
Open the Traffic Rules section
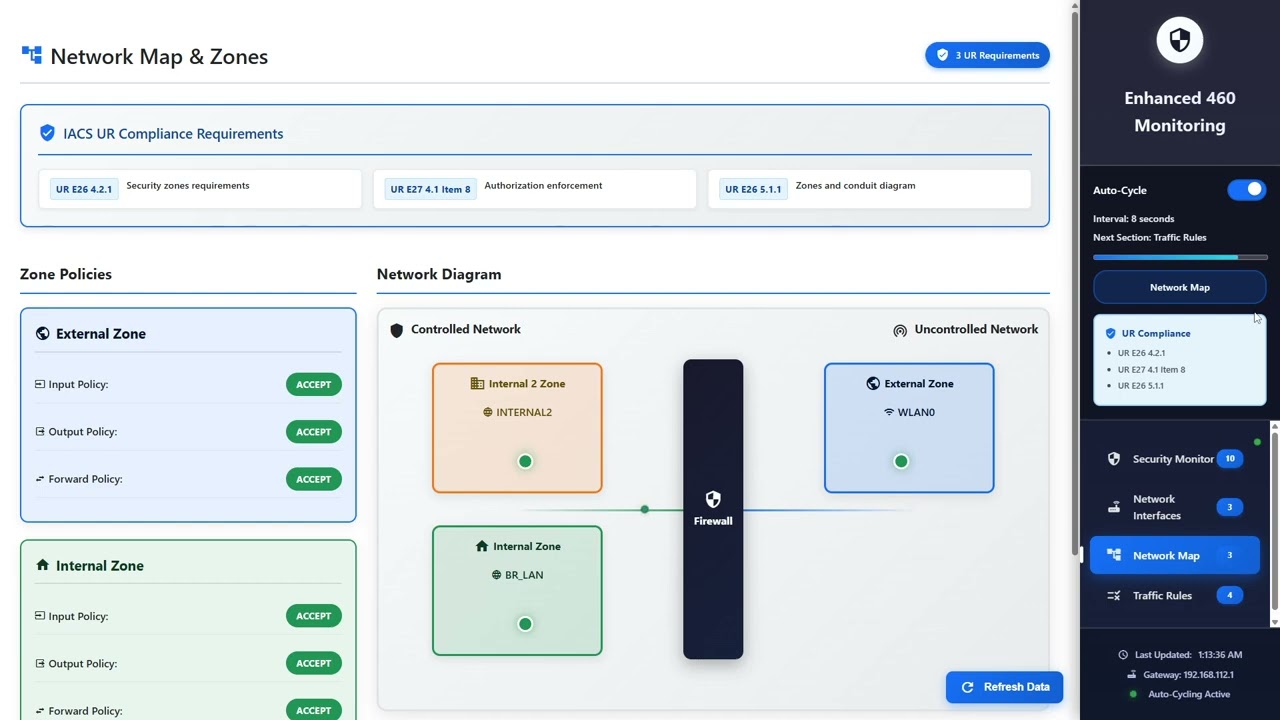[x=1175, y=595]
